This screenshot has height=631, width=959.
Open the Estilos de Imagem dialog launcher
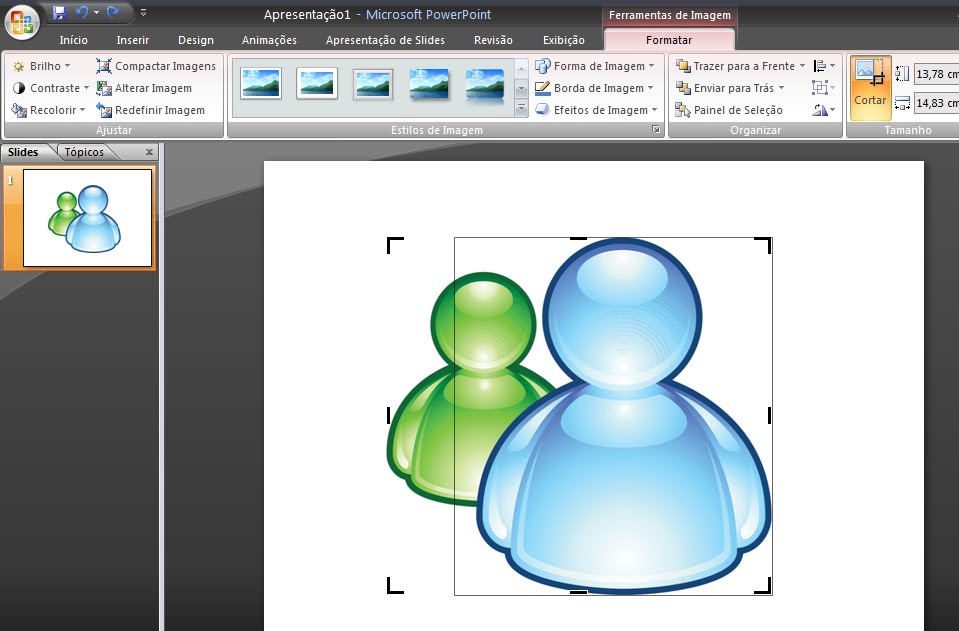(x=656, y=129)
